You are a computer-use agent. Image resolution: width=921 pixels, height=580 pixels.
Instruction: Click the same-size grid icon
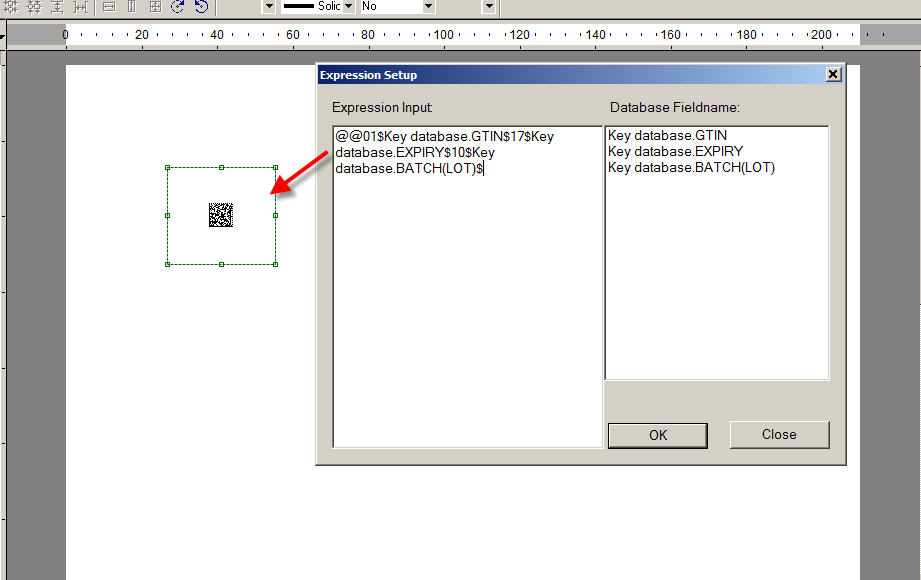pos(155,6)
